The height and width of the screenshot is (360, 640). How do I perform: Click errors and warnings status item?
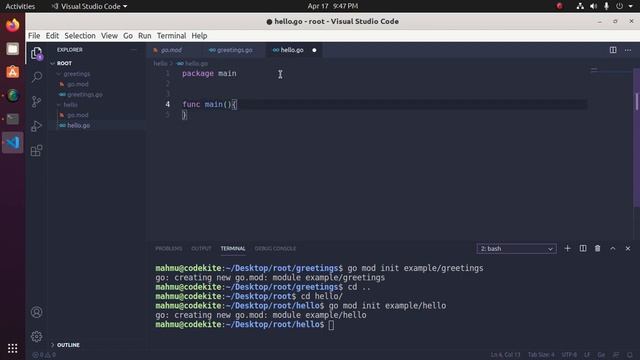pyautogui.click(x=44, y=355)
